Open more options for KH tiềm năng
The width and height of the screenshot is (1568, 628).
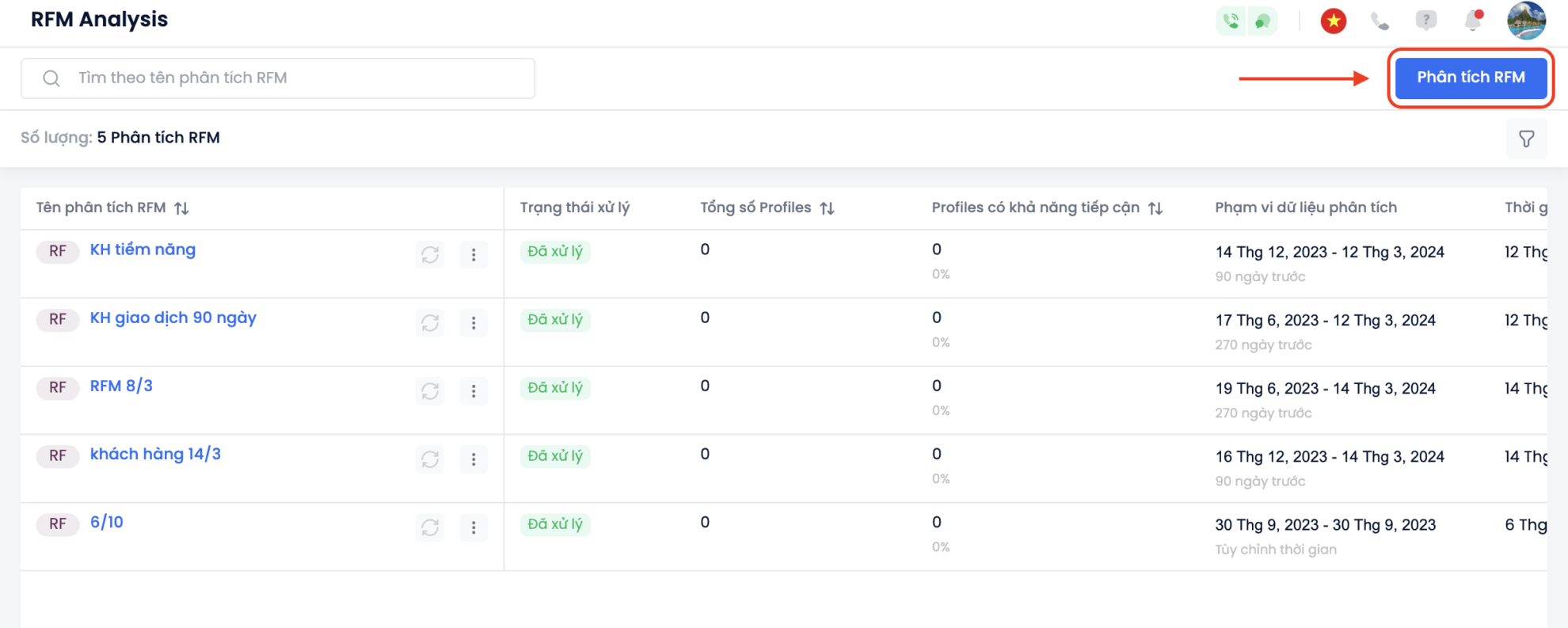(474, 254)
